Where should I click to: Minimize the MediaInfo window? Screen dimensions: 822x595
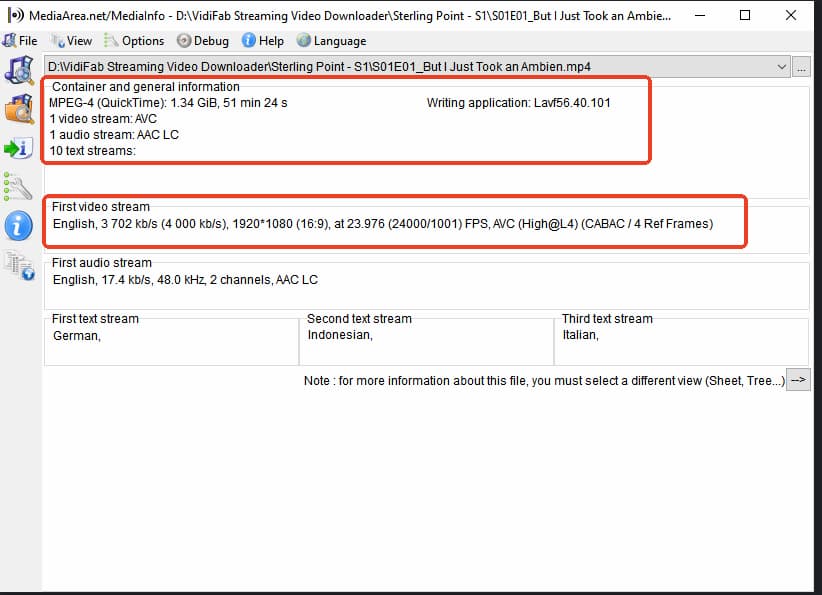point(699,15)
